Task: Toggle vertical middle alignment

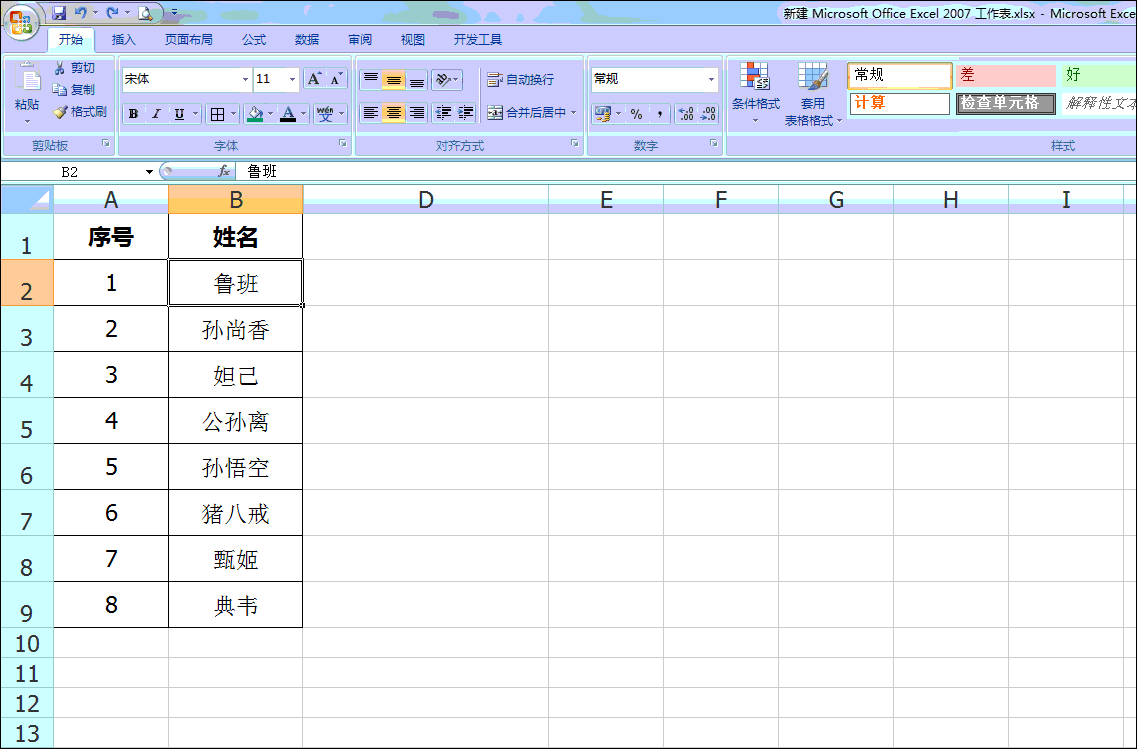Action: pyautogui.click(x=394, y=79)
